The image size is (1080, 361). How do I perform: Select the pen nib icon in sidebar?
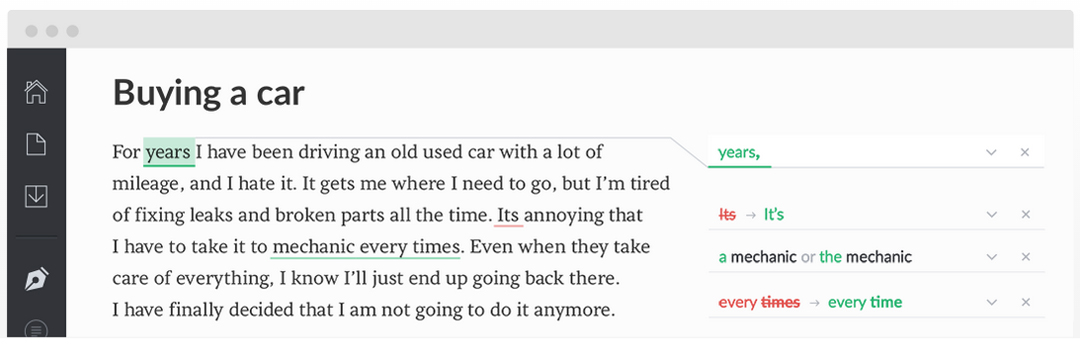(36, 279)
